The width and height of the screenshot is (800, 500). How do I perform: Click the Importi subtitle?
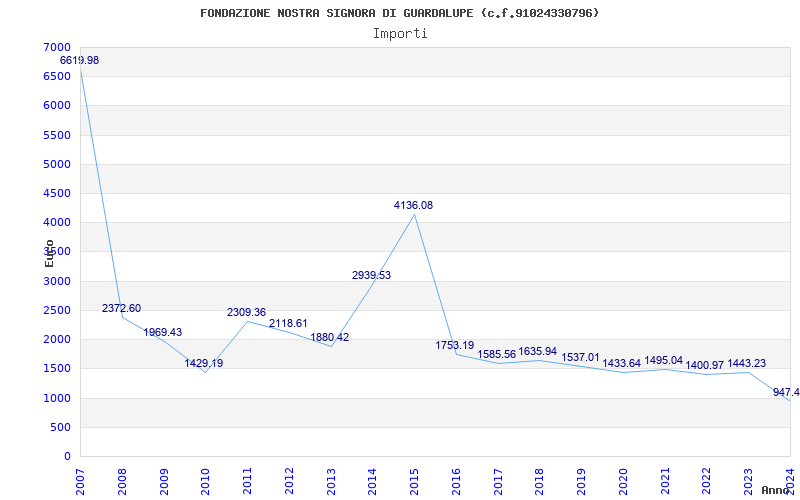pos(400,34)
